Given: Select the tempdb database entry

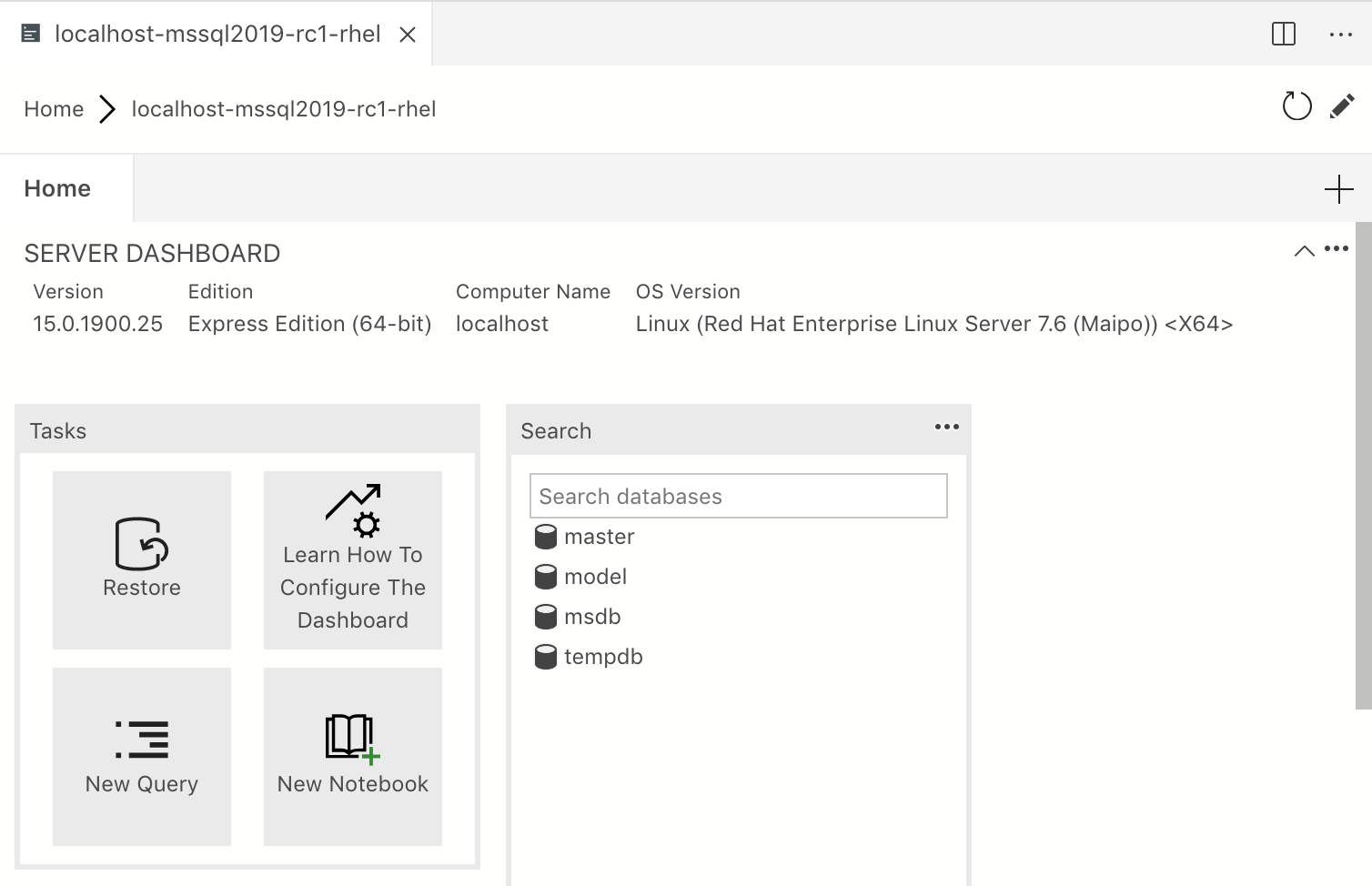Looking at the screenshot, I should click(x=603, y=657).
